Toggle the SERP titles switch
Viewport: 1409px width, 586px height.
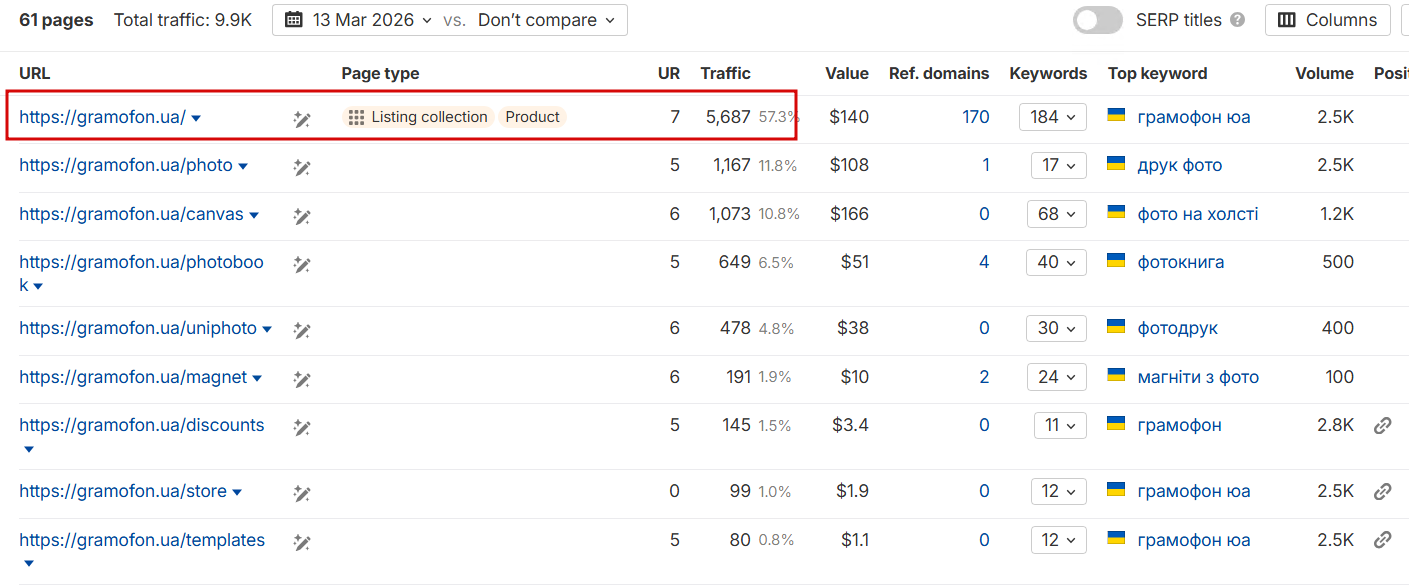point(1097,20)
